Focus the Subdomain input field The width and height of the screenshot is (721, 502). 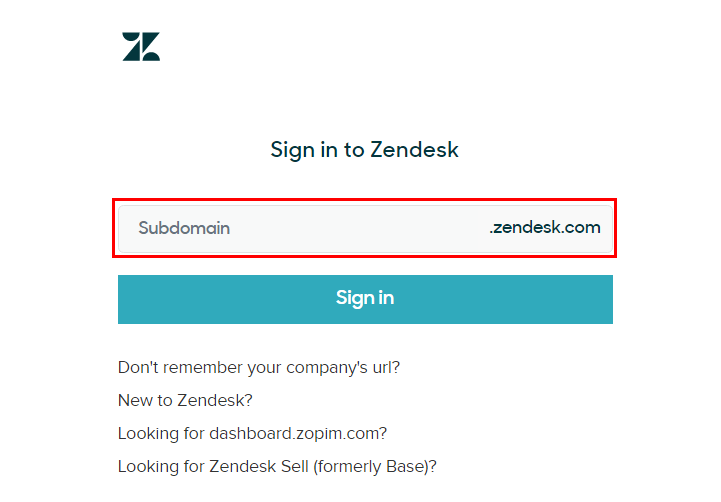(365, 228)
